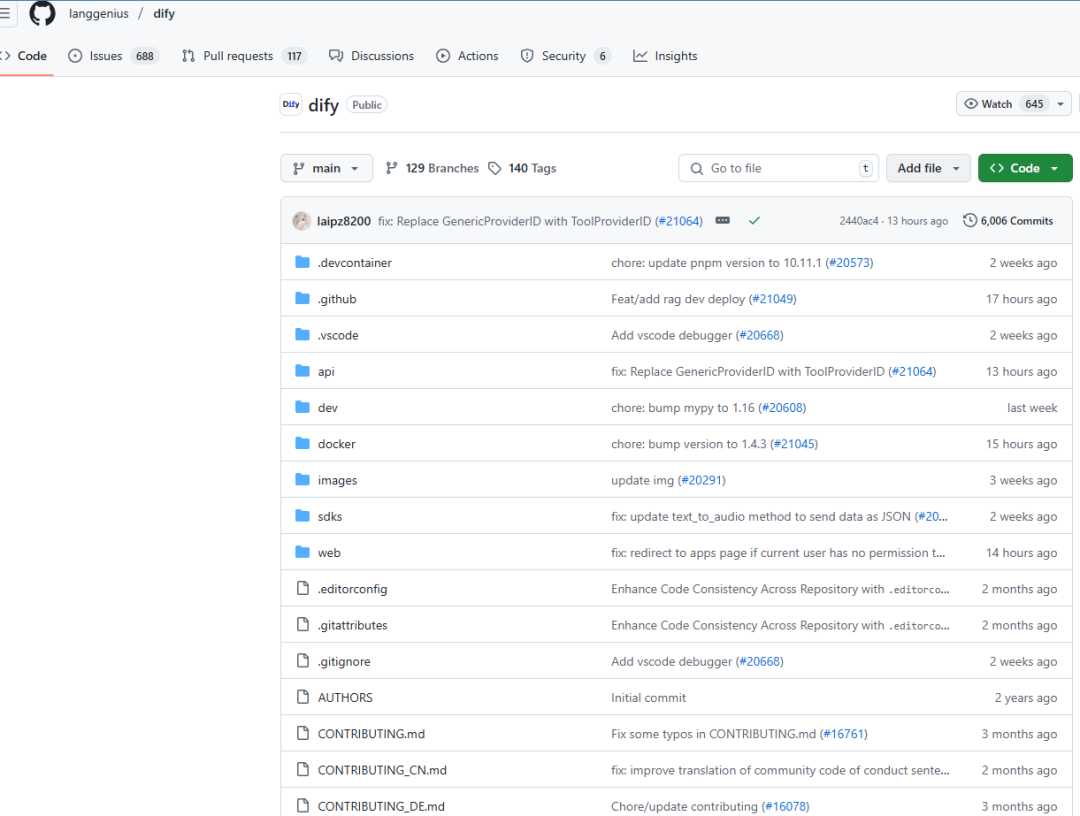
Task: Open the .gitignore file name
Action: coord(344,662)
